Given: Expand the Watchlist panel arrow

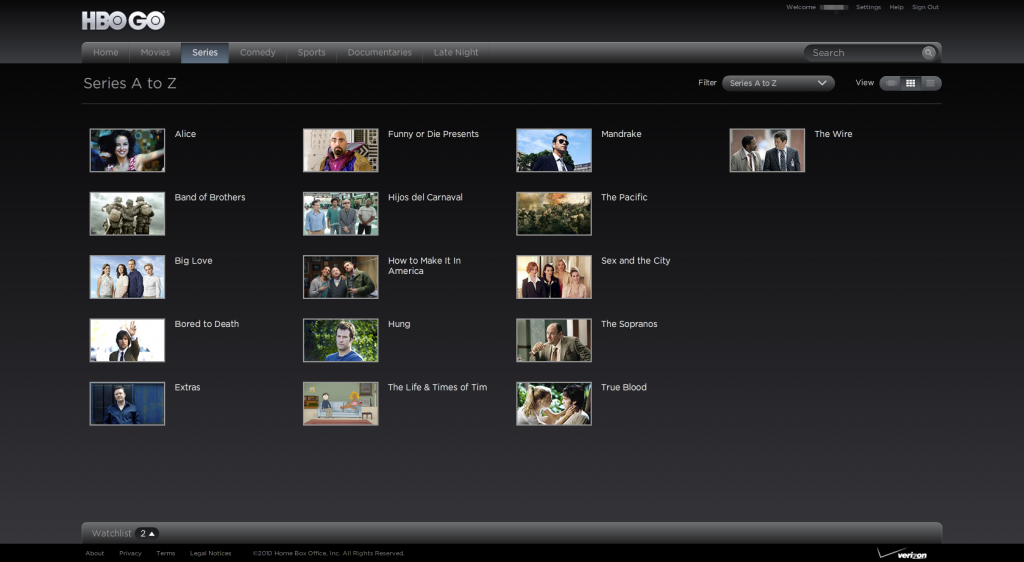Looking at the screenshot, I should (x=152, y=533).
